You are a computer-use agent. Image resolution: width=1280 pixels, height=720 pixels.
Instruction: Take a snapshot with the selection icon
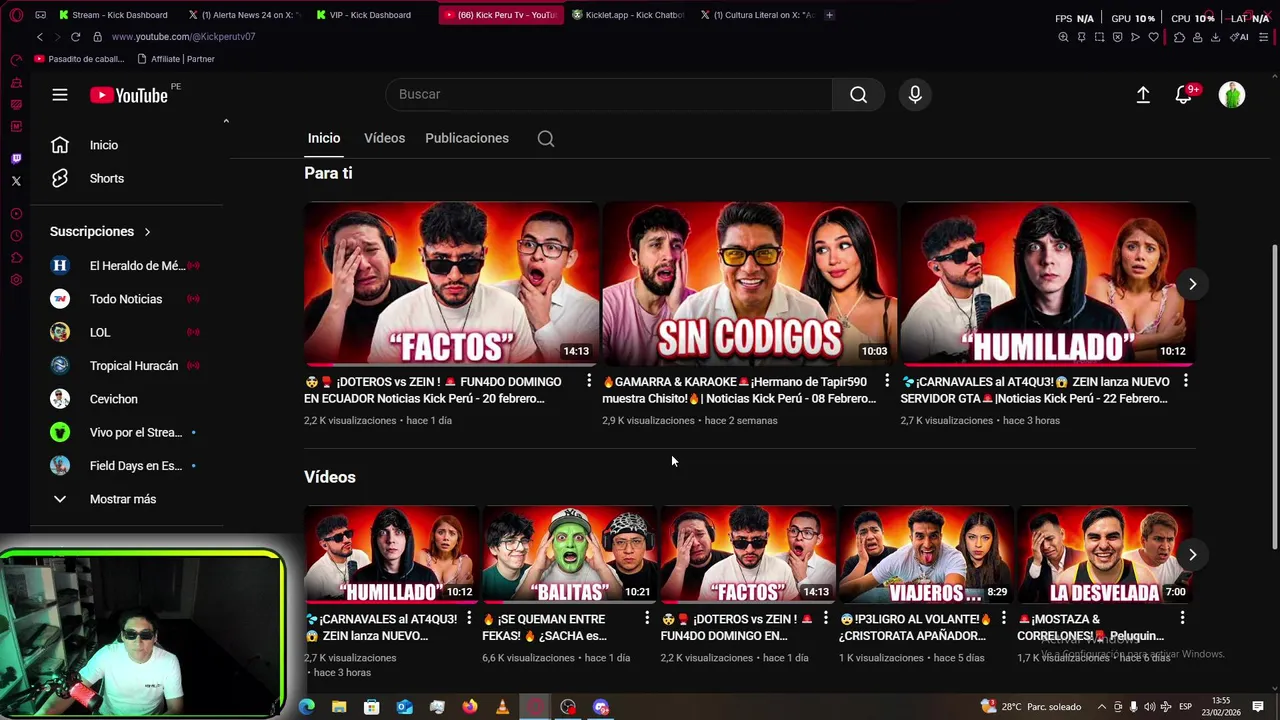pyautogui.click(x=1099, y=37)
